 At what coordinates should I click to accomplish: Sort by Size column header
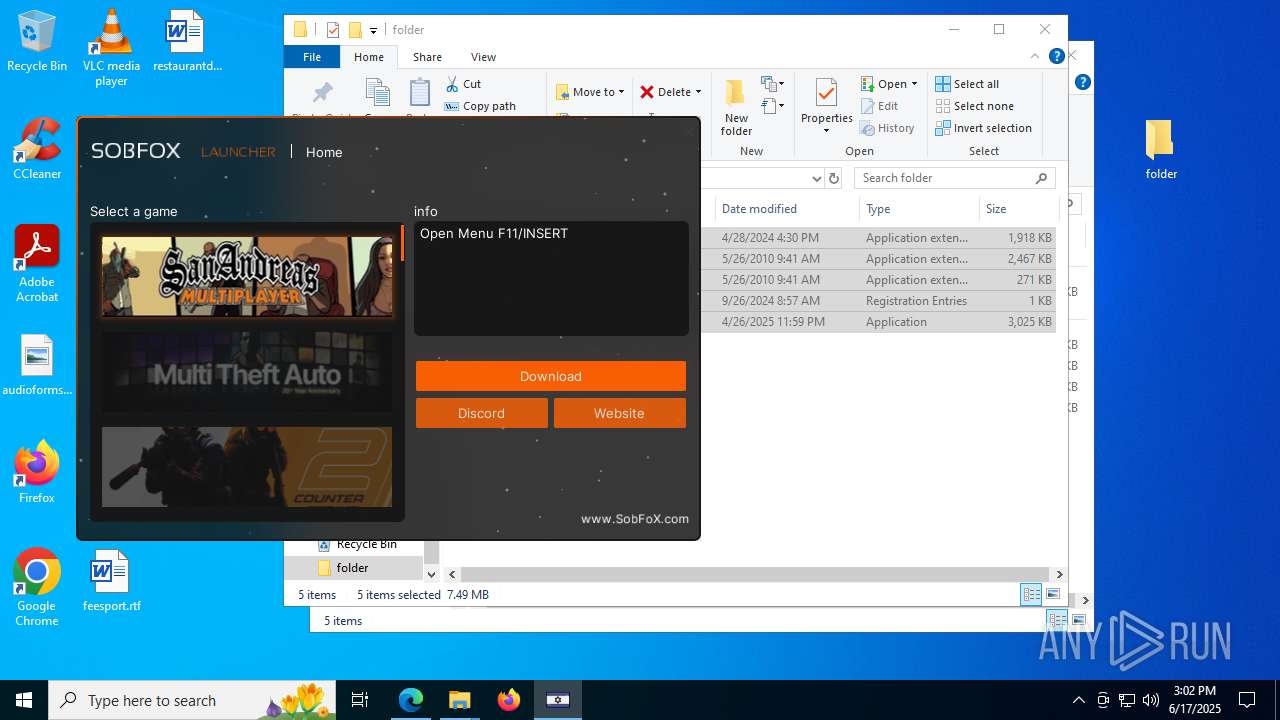(x=1018, y=209)
